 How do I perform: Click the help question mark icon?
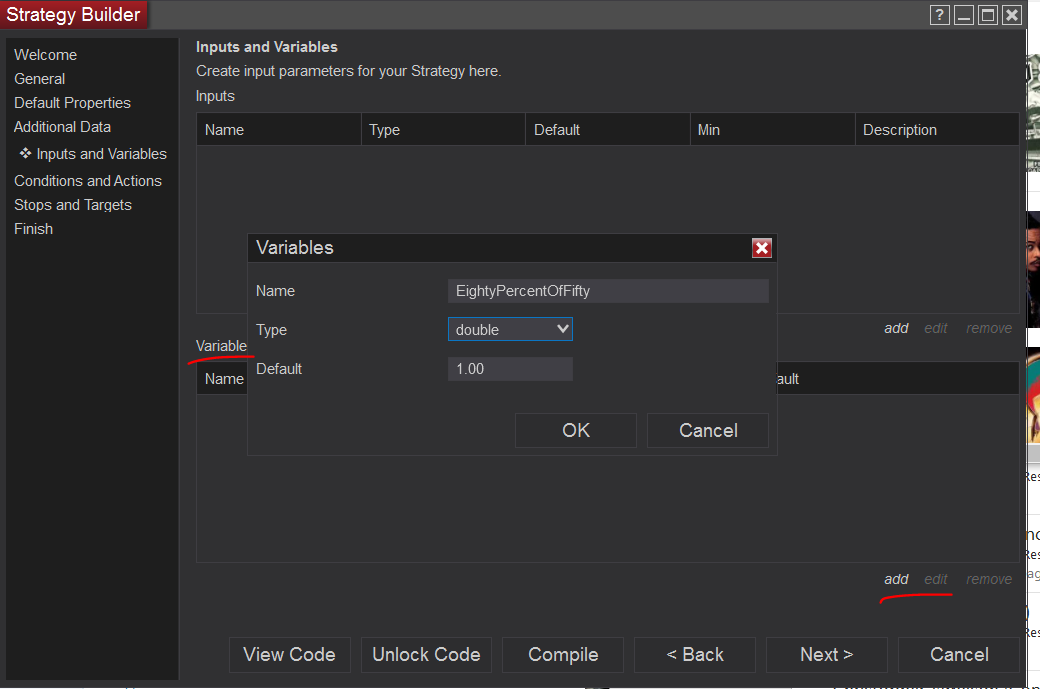(939, 15)
